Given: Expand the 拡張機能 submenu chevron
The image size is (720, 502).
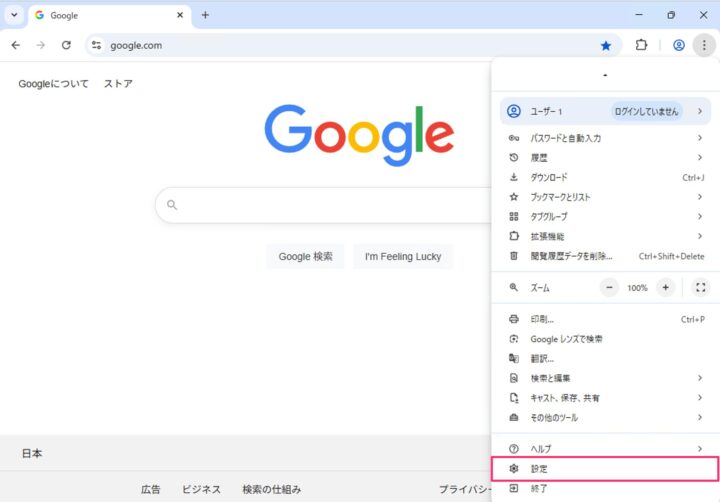Looking at the screenshot, I should tap(700, 236).
